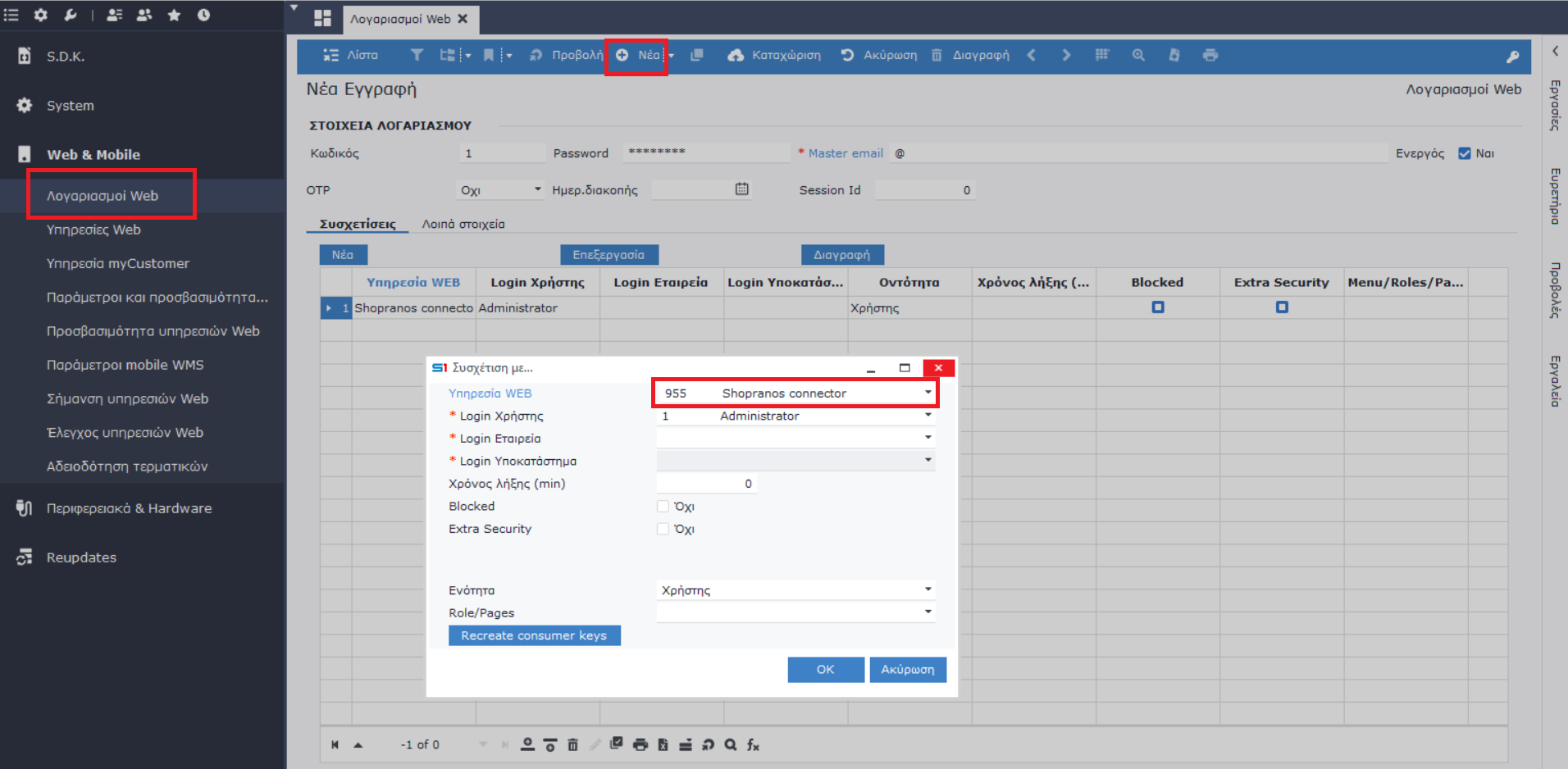Open the Role/Pages dropdown
Image resolution: width=1568 pixels, height=769 pixels.
click(x=928, y=612)
